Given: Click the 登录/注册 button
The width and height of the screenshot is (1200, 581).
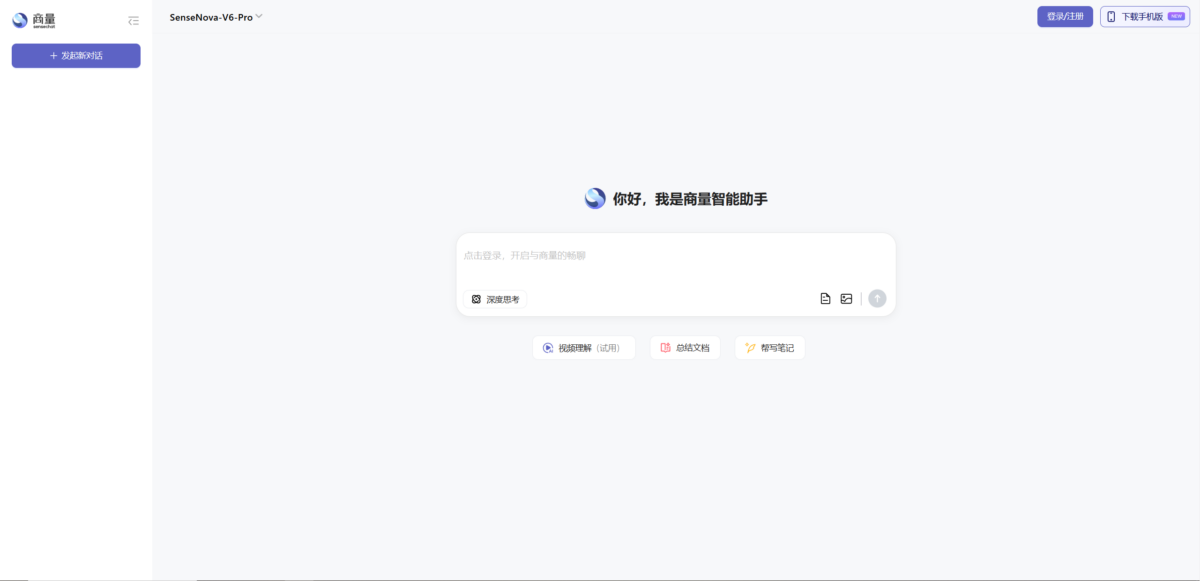Looking at the screenshot, I should coord(1065,17).
